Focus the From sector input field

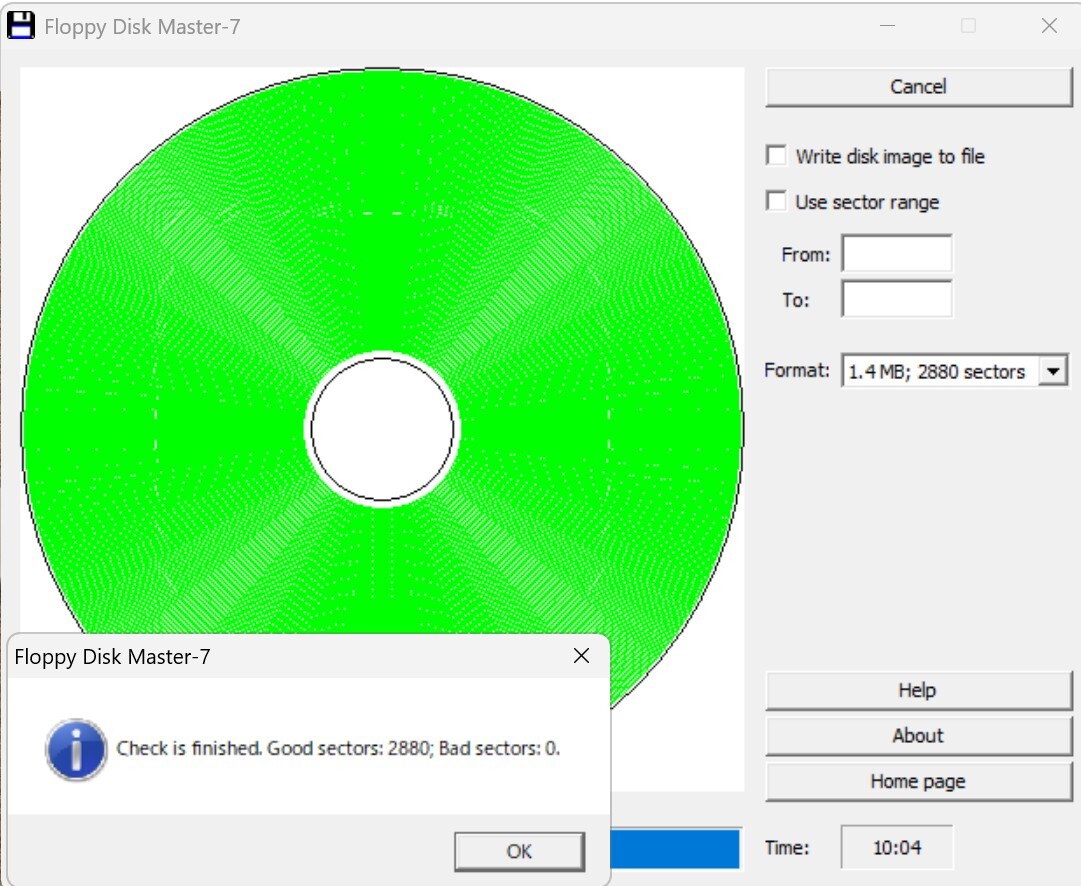(897, 254)
